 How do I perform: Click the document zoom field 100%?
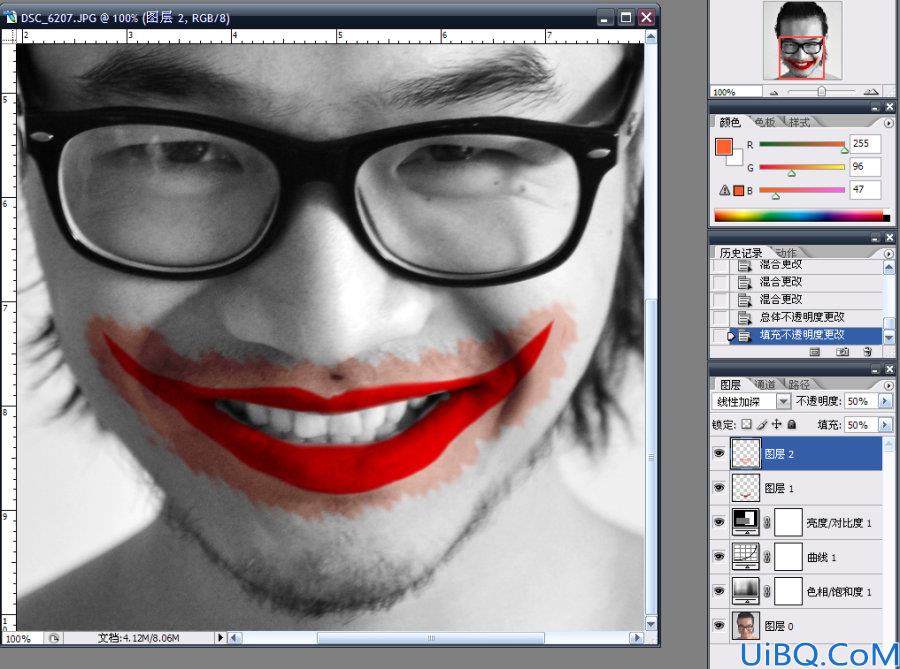pyautogui.click(x=23, y=638)
